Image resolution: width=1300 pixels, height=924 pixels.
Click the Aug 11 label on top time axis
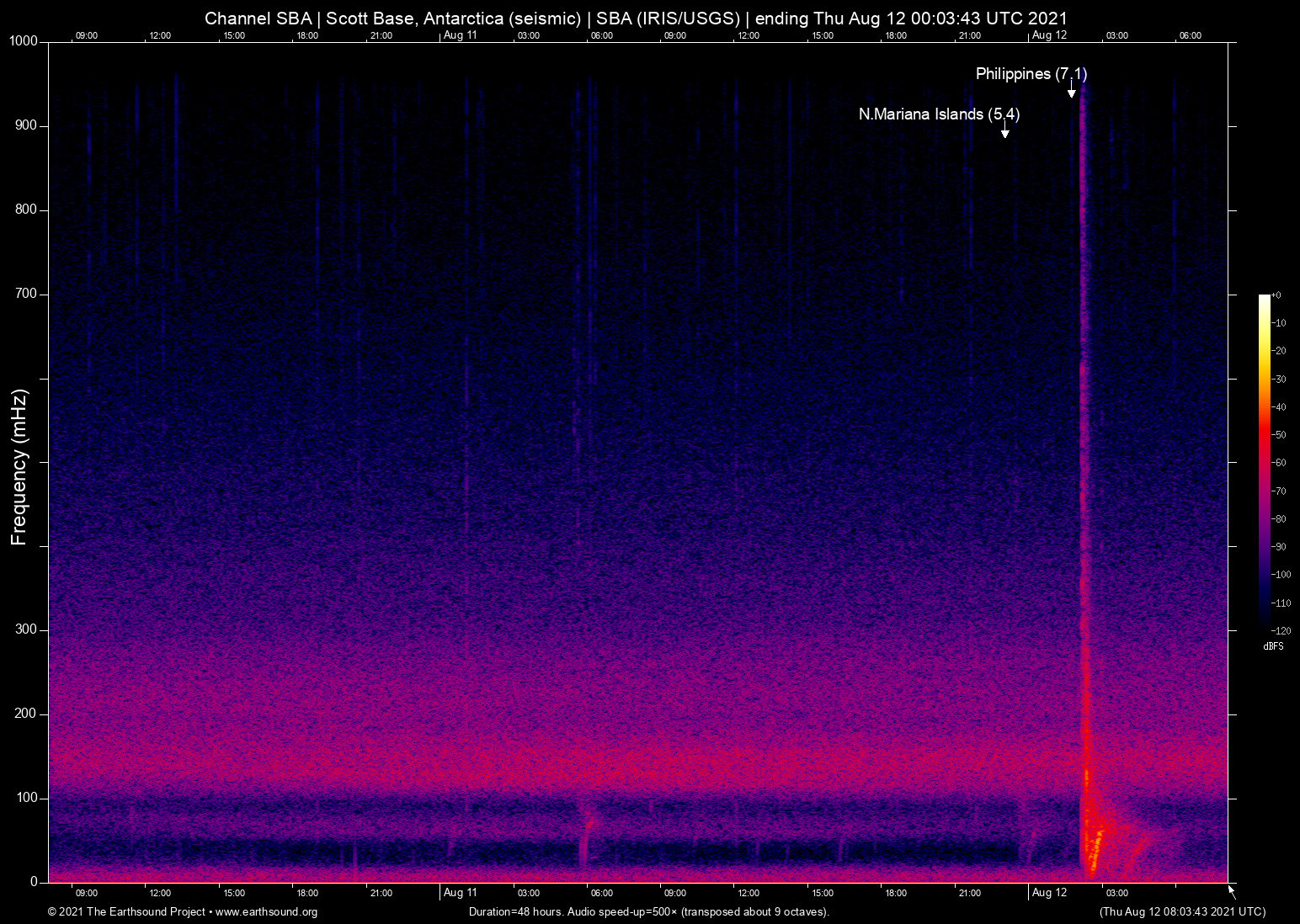(460, 35)
